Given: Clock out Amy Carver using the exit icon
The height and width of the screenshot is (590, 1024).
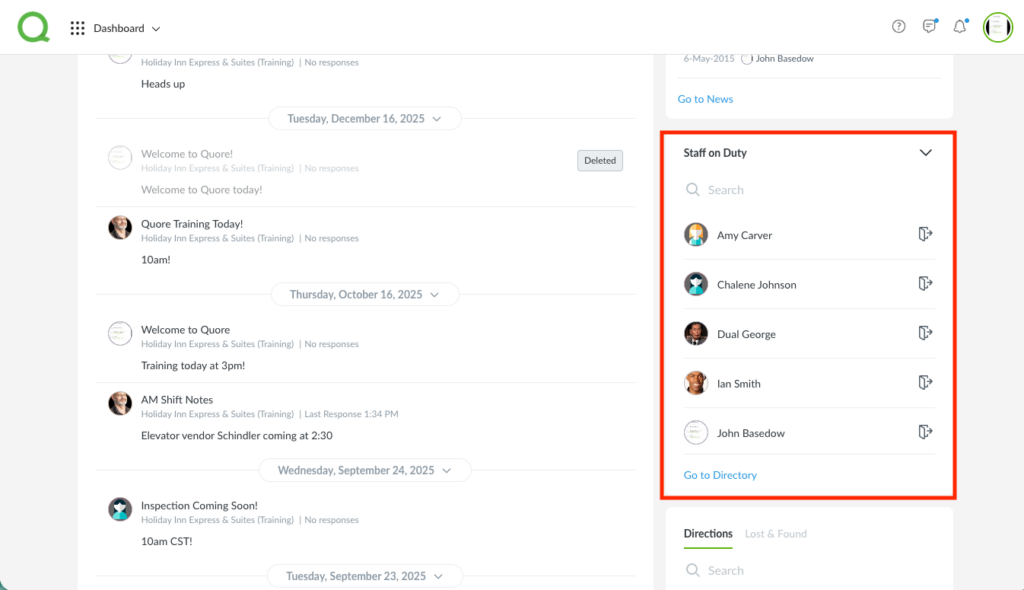Looking at the screenshot, I should [x=925, y=234].
